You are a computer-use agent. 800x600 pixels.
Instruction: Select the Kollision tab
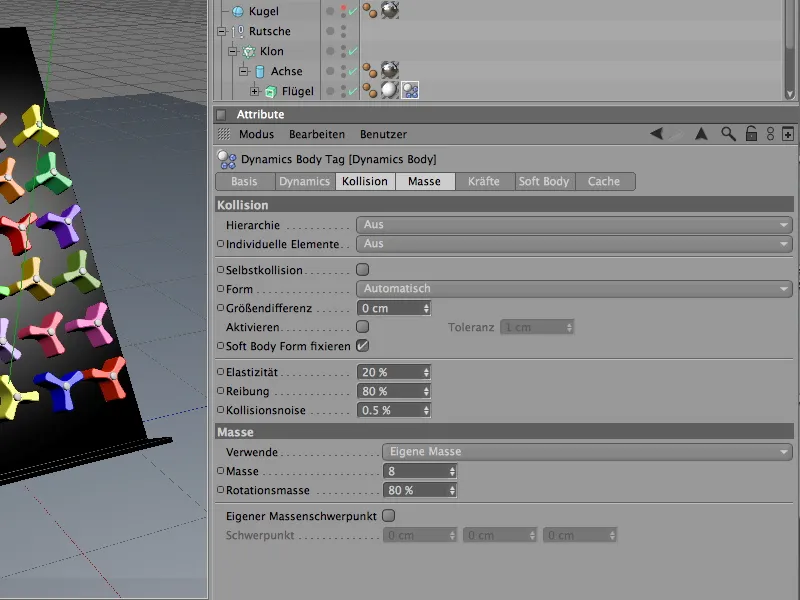[365, 182]
